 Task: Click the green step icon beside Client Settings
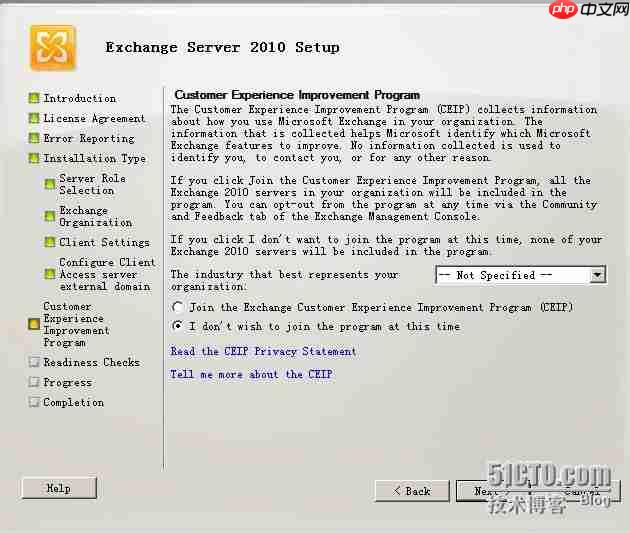[50, 242]
